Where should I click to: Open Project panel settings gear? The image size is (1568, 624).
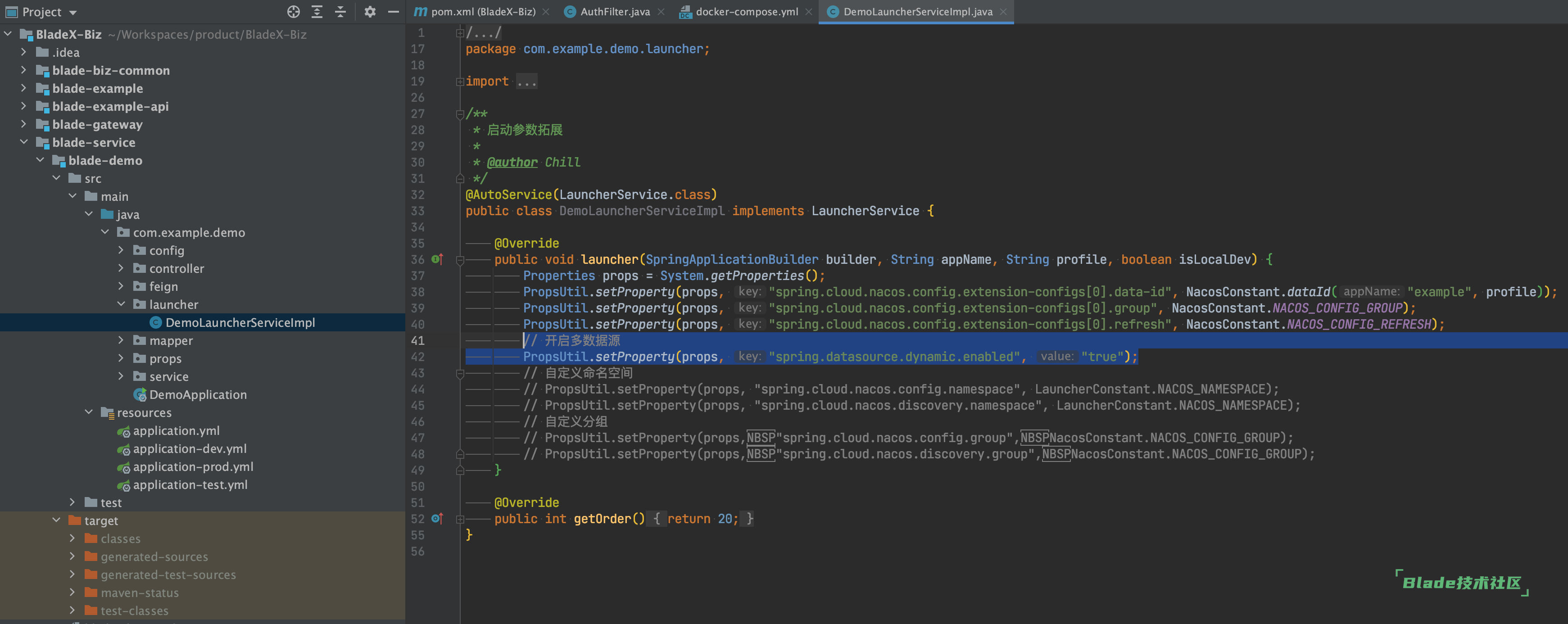coord(369,12)
